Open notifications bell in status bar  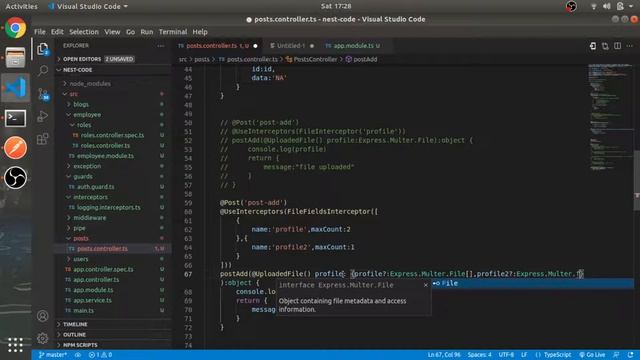(x=631, y=355)
